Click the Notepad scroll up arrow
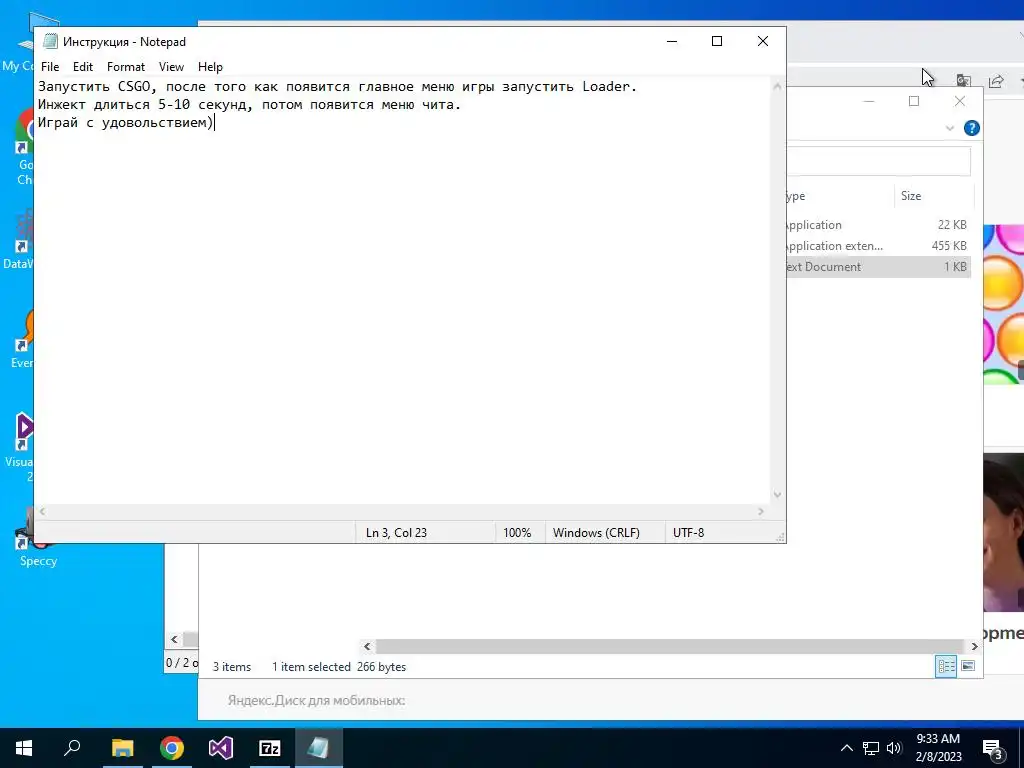 coord(777,86)
